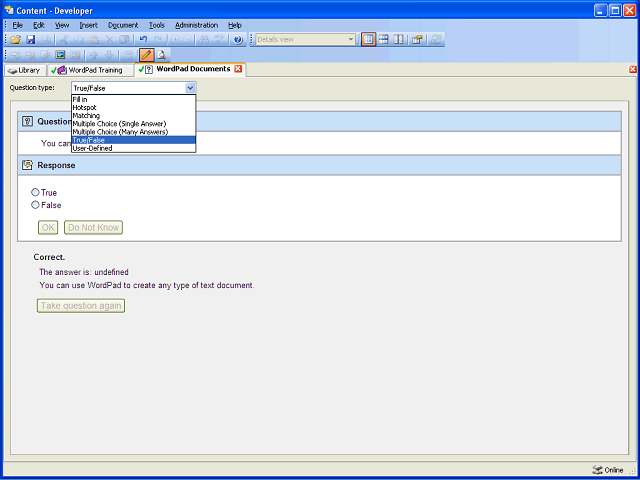Click the green Refresh arrows icon

click(436, 40)
